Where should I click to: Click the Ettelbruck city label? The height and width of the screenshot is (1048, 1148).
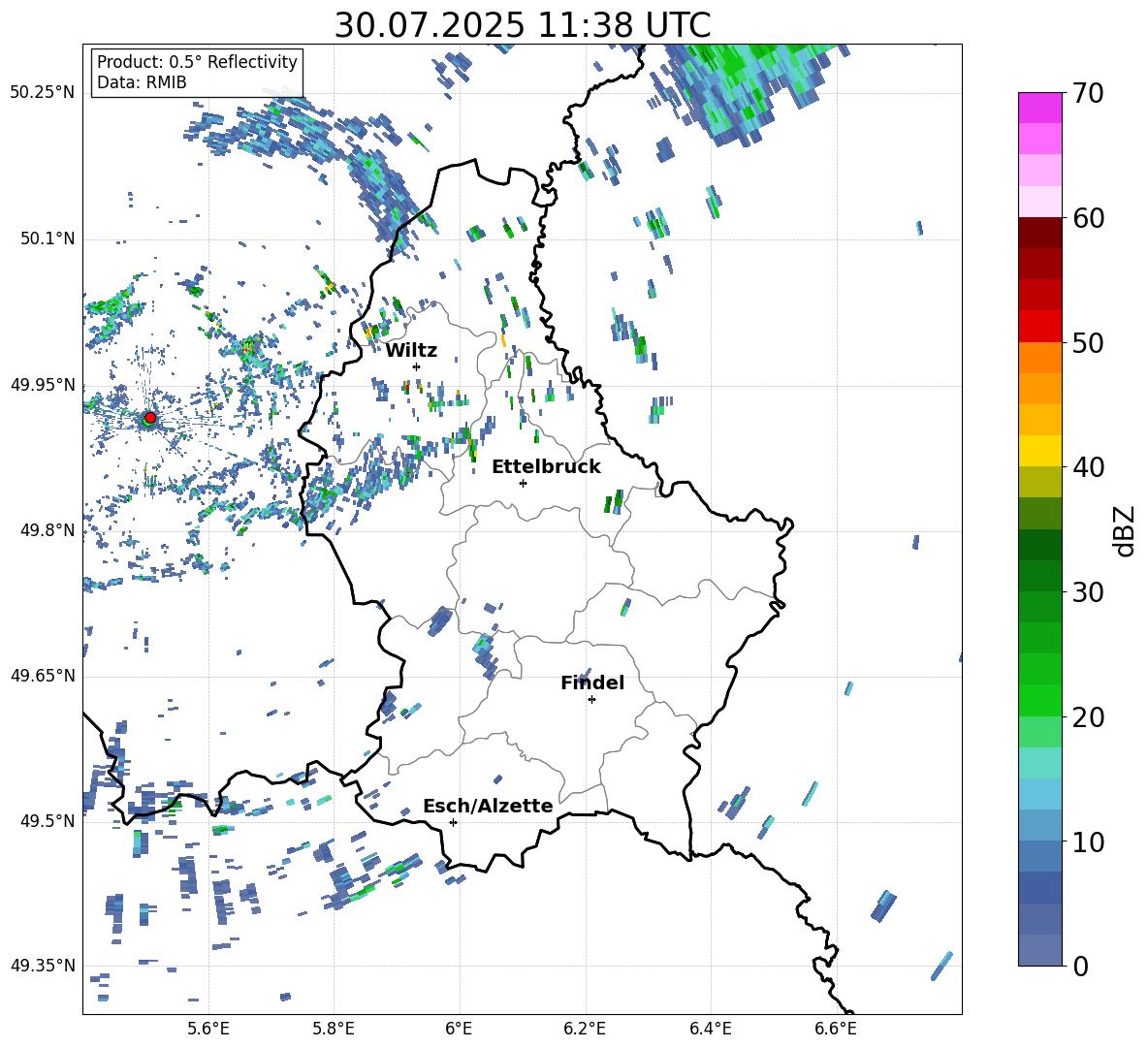pyautogui.click(x=546, y=466)
